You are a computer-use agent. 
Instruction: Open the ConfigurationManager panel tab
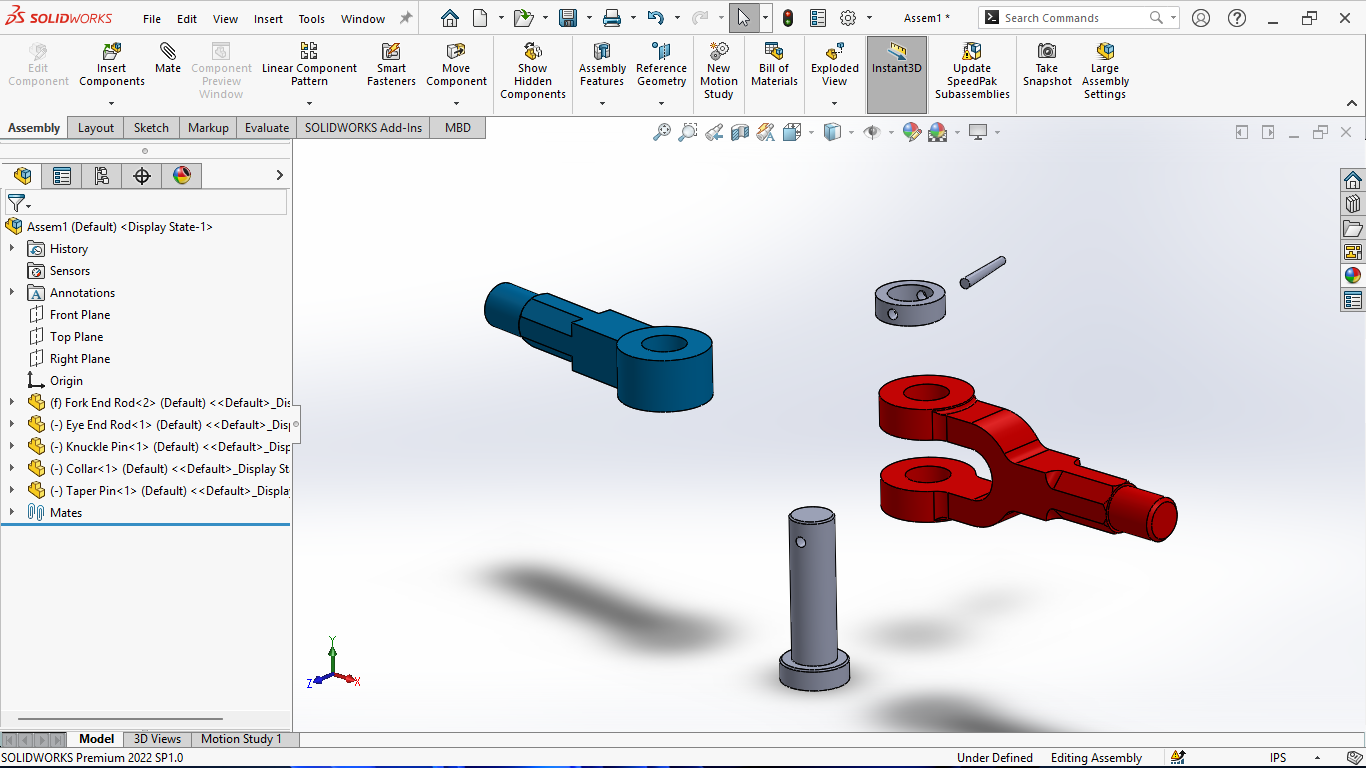pos(101,176)
